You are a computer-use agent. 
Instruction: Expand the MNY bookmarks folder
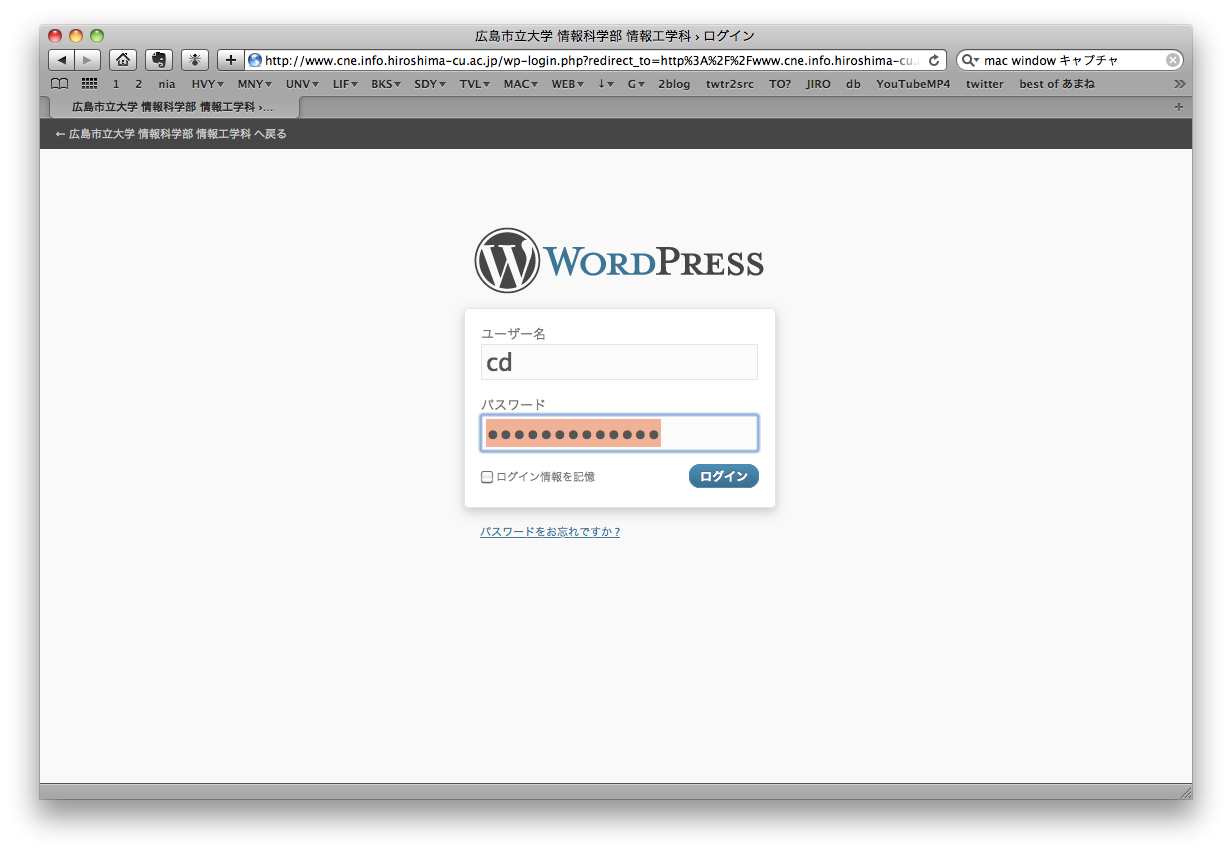click(x=255, y=84)
